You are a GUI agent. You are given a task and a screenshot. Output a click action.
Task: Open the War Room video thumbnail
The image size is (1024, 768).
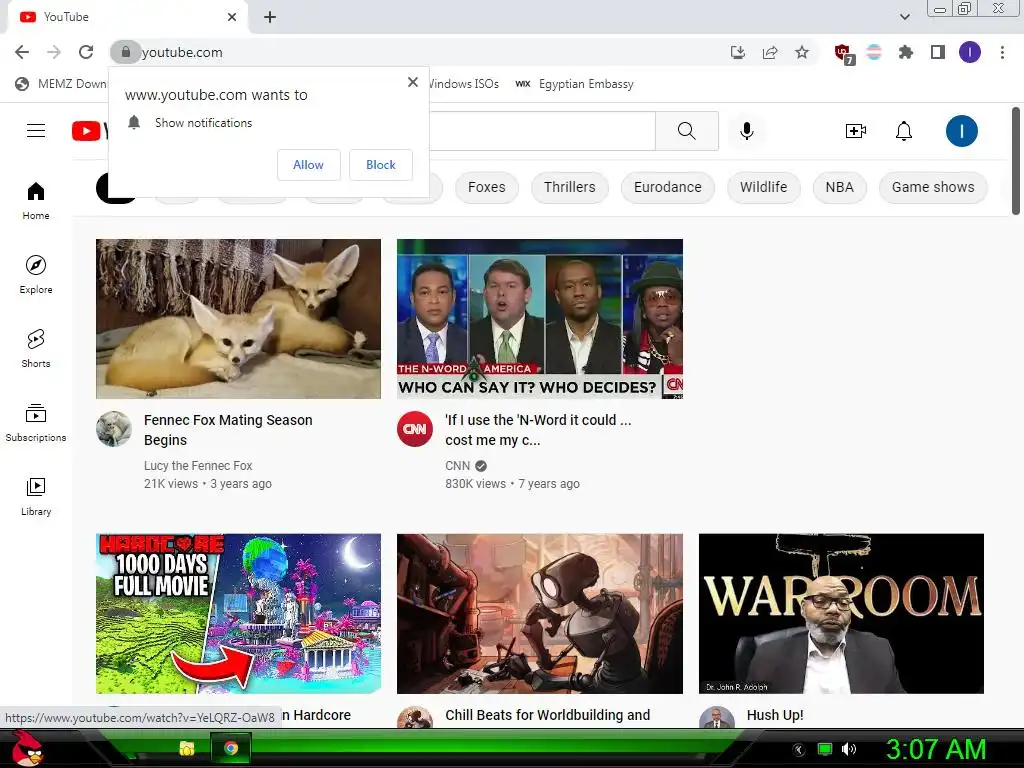[x=841, y=613]
